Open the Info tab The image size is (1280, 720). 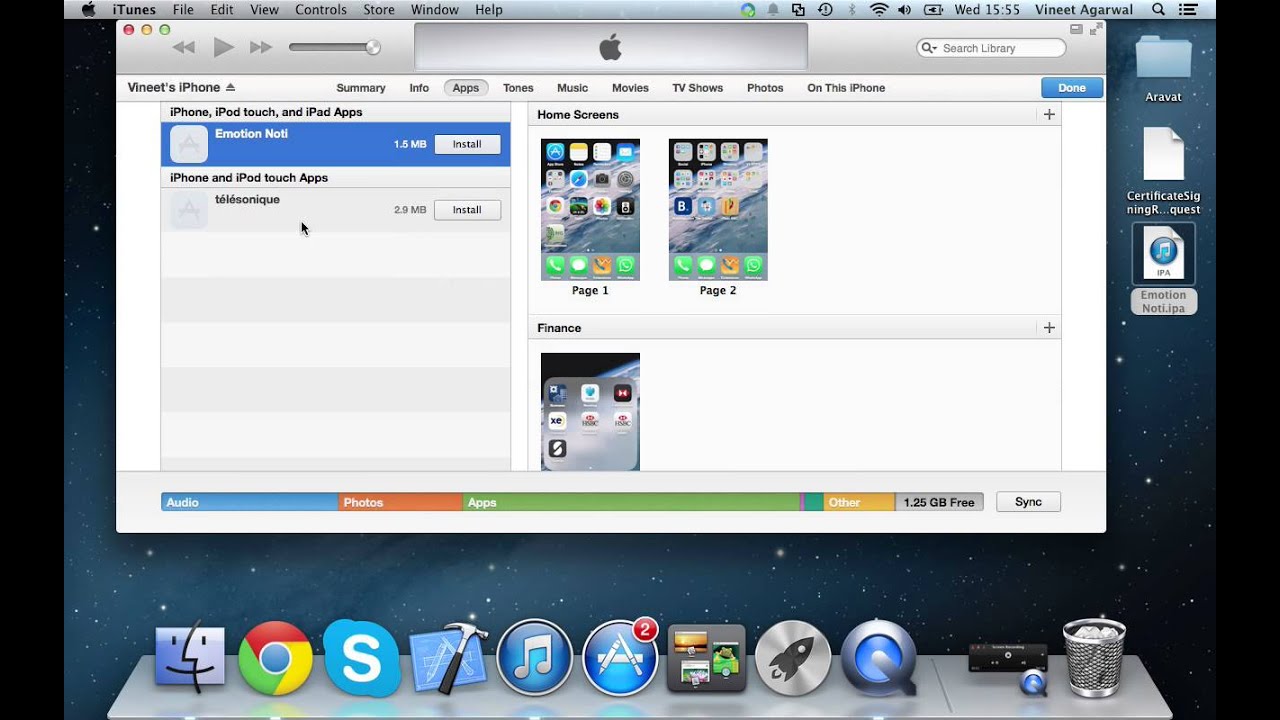[419, 88]
